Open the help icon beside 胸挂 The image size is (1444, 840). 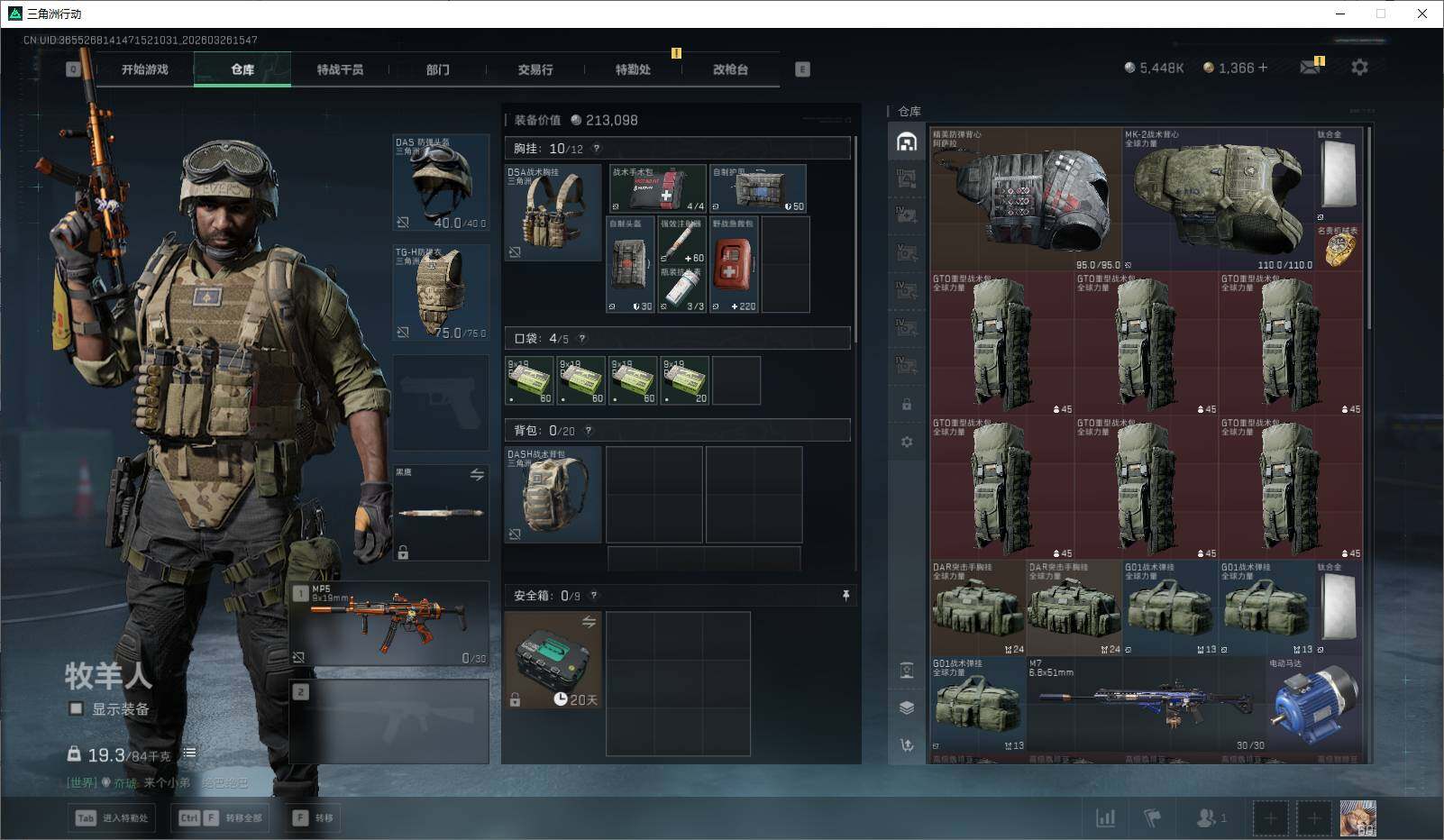(x=596, y=149)
